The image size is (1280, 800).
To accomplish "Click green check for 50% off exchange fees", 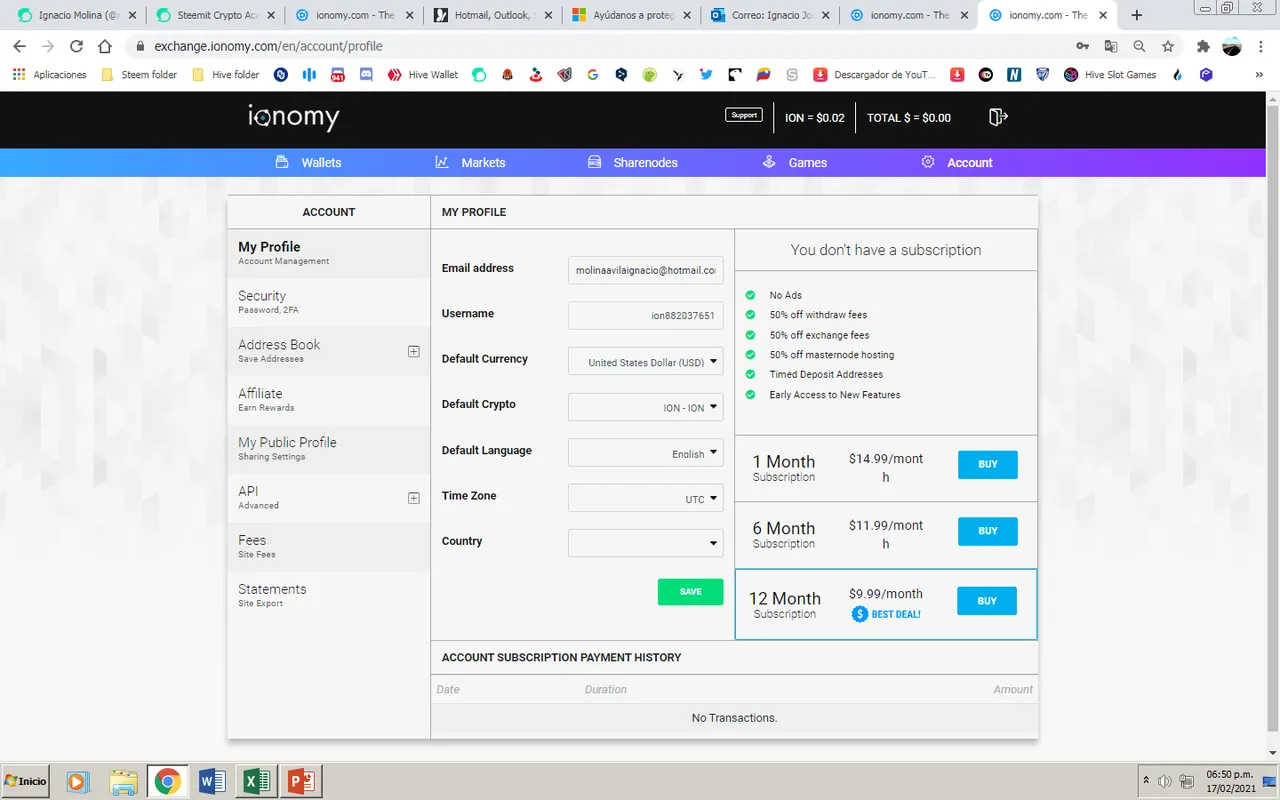I will coord(750,335).
